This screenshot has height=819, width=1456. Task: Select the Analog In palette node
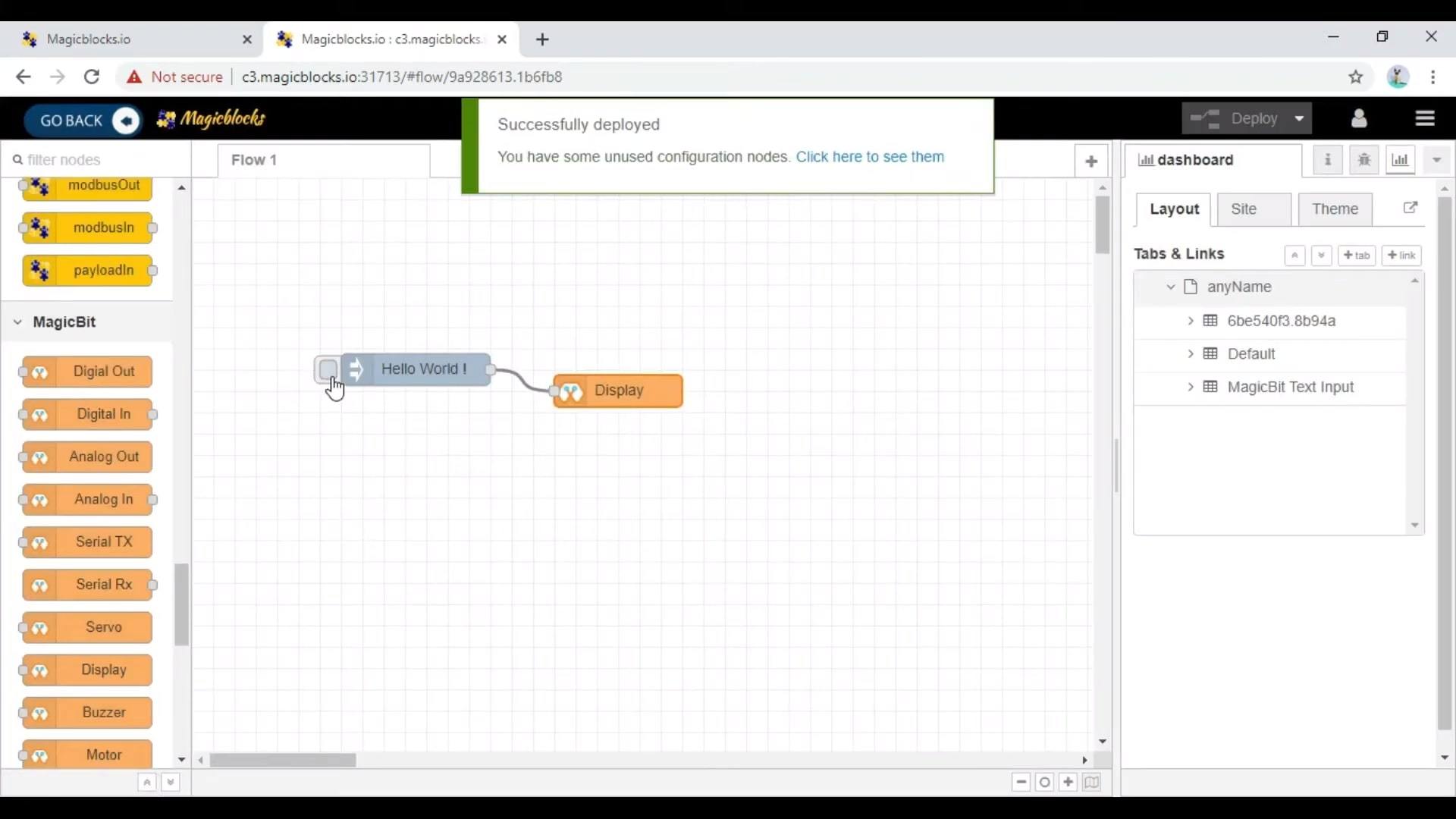pyautogui.click(x=87, y=500)
